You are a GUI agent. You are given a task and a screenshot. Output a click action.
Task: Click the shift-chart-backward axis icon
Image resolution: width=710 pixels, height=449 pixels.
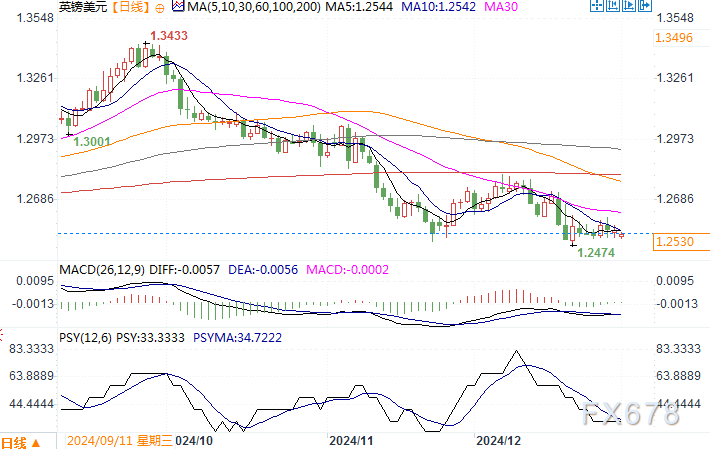(x=613, y=5)
